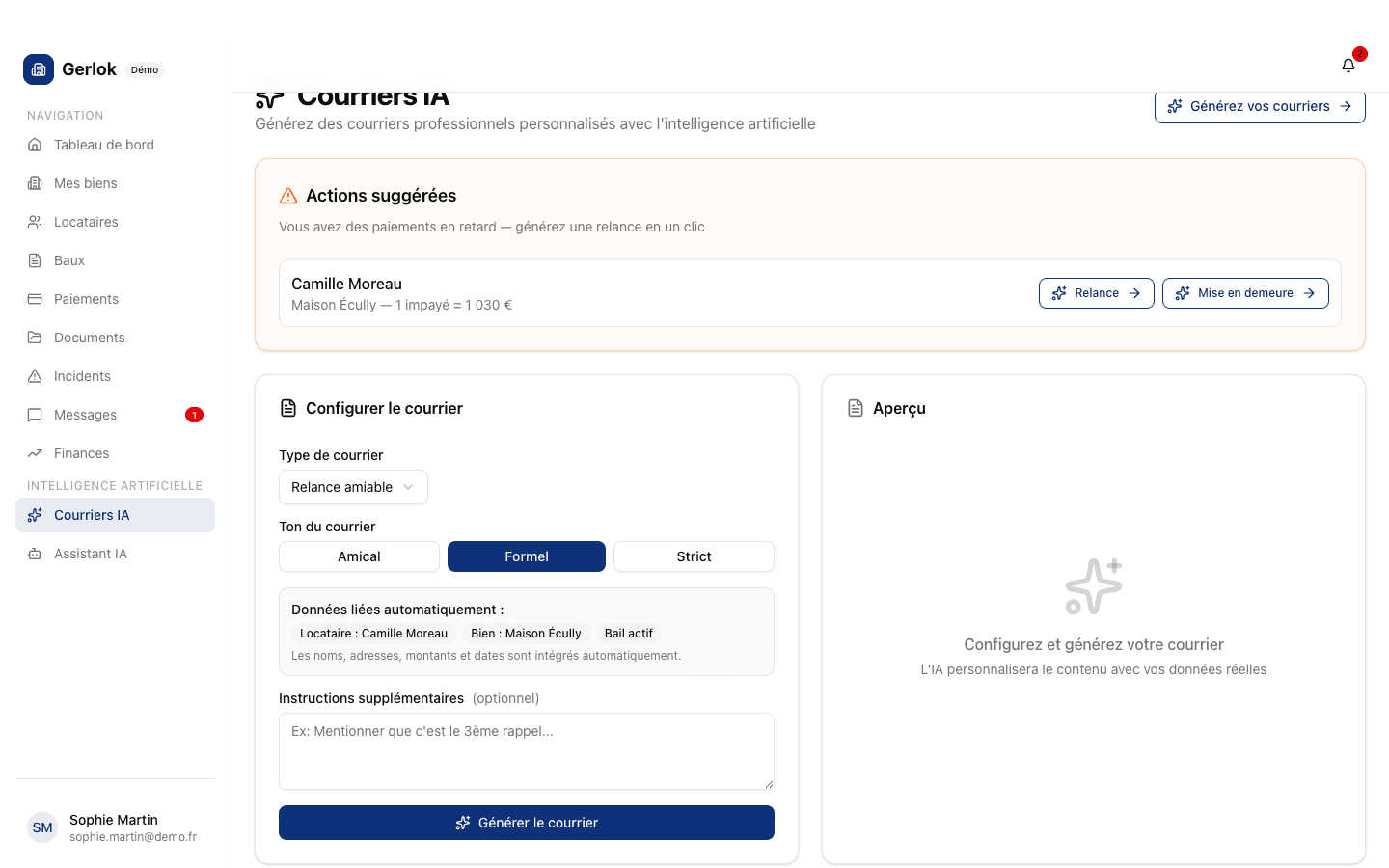The image size is (1389, 868).
Task: Click the Générer le courrier button
Action: point(526,823)
